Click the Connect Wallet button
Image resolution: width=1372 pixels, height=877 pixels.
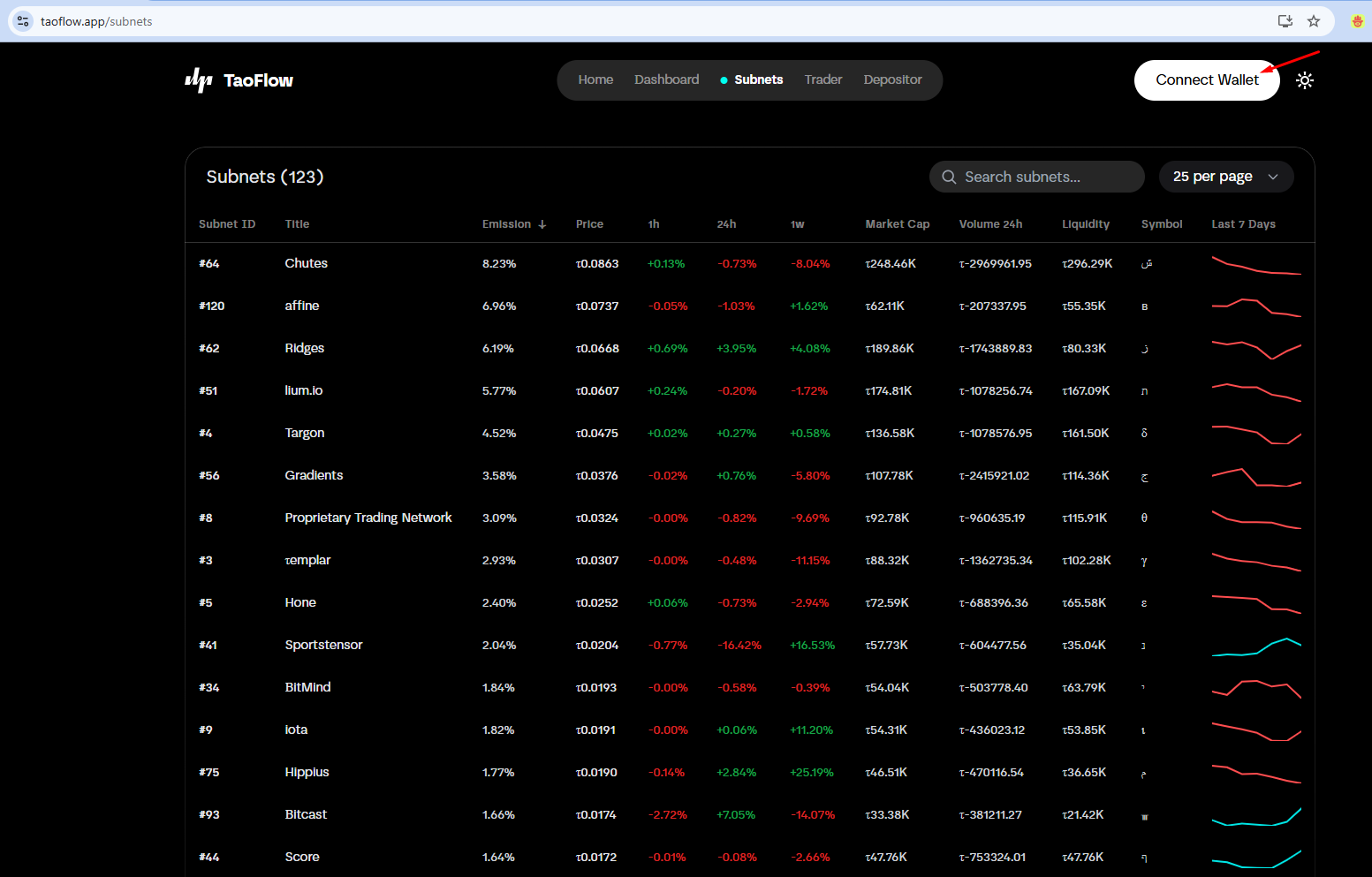[1206, 80]
